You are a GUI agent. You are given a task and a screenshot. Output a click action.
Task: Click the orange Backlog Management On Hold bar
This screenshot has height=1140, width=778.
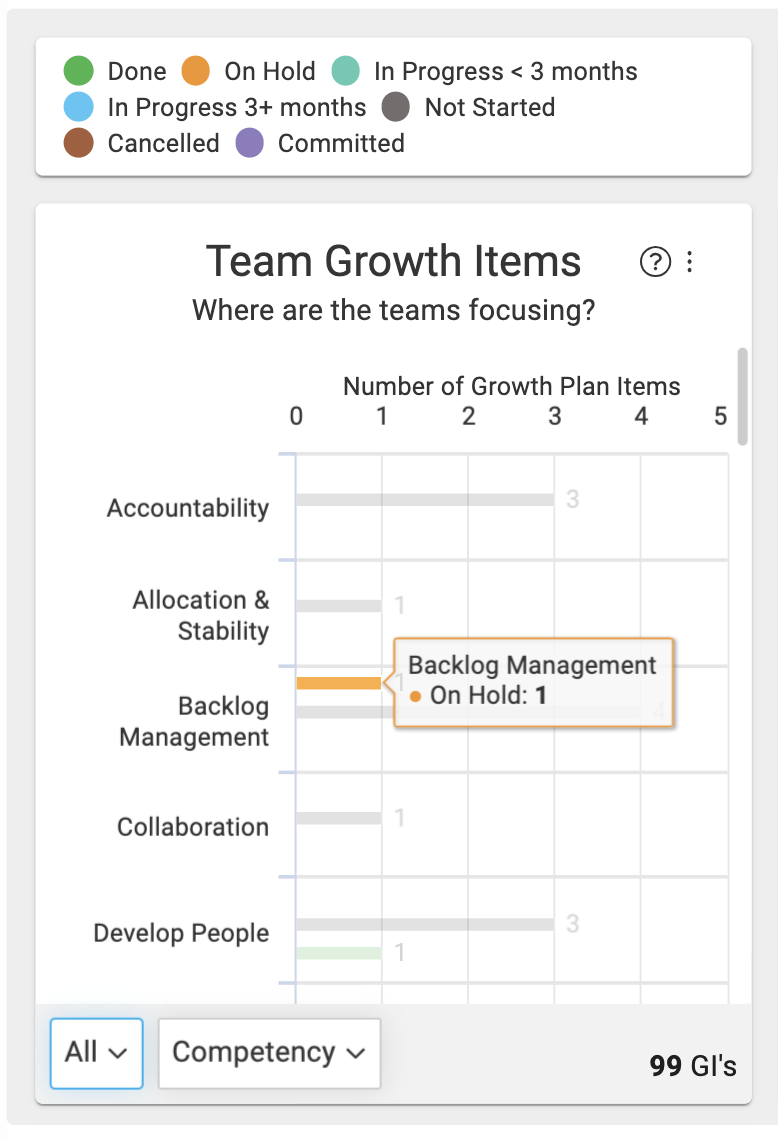pos(339,683)
